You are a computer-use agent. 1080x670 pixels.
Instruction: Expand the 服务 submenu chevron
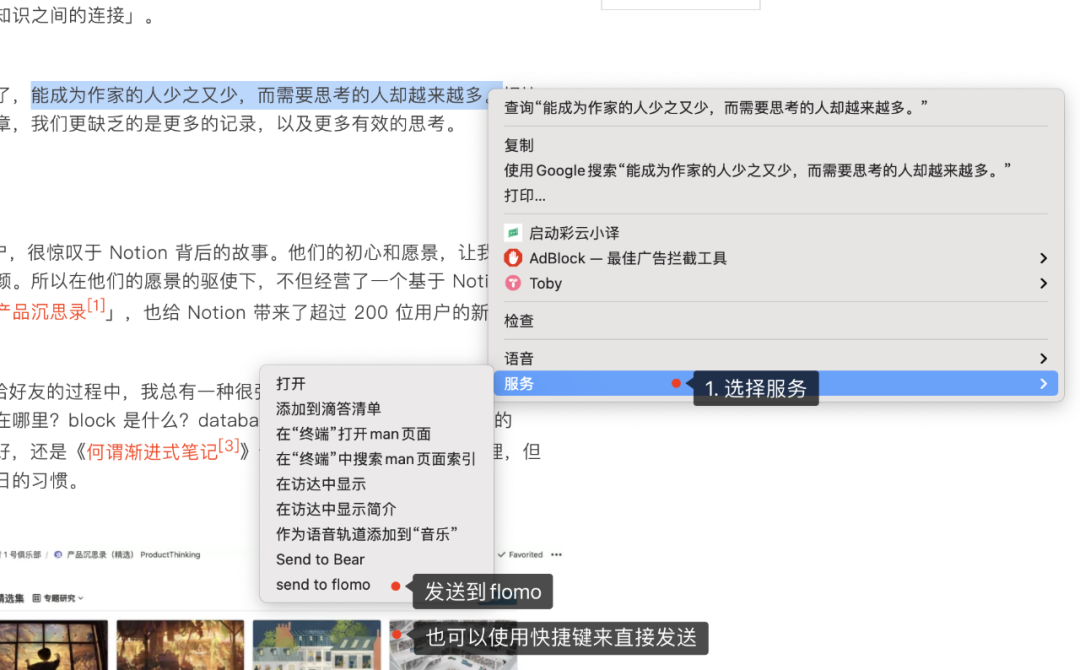click(1043, 384)
